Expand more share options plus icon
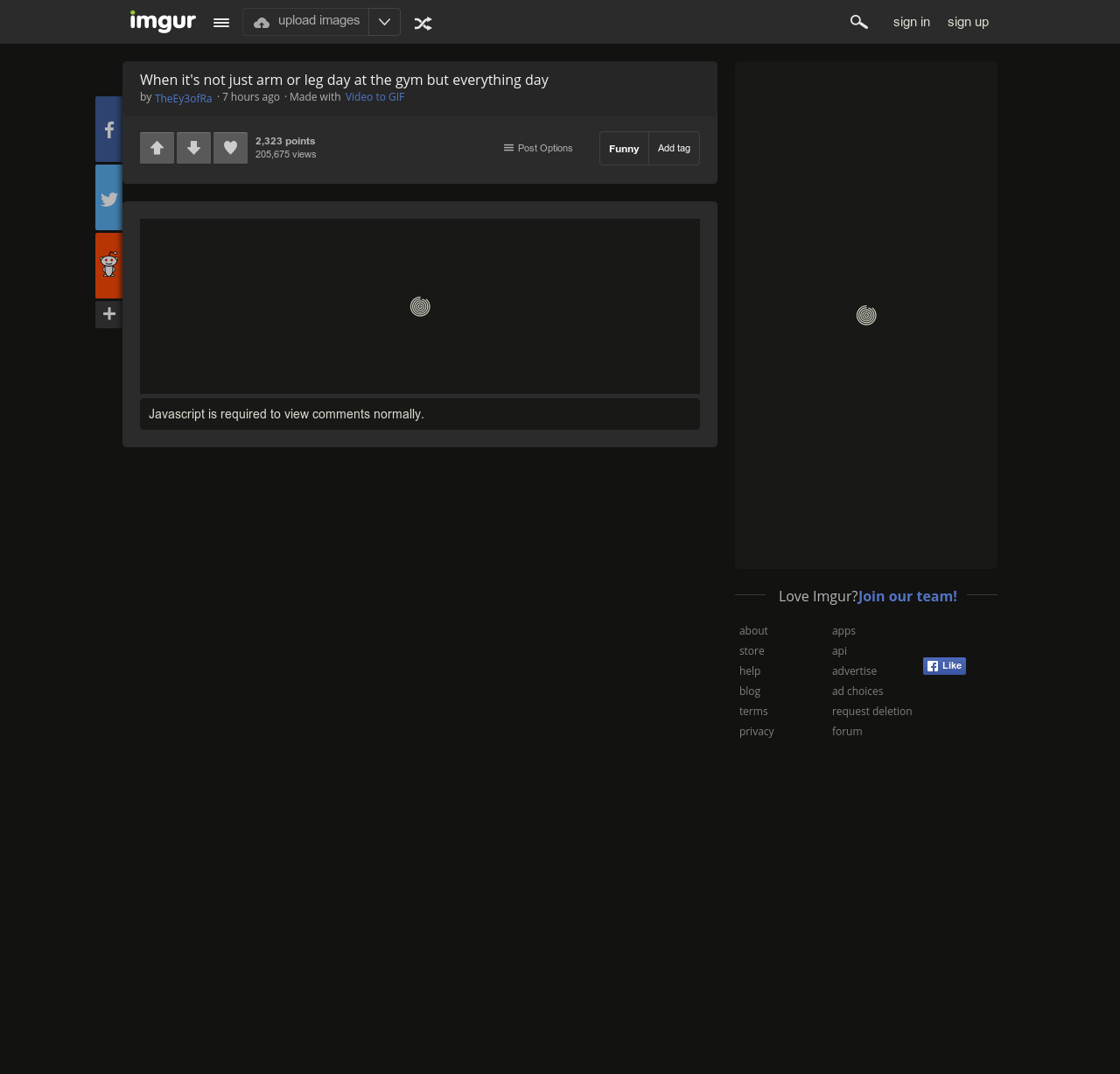The height and width of the screenshot is (1074, 1120). (x=108, y=314)
